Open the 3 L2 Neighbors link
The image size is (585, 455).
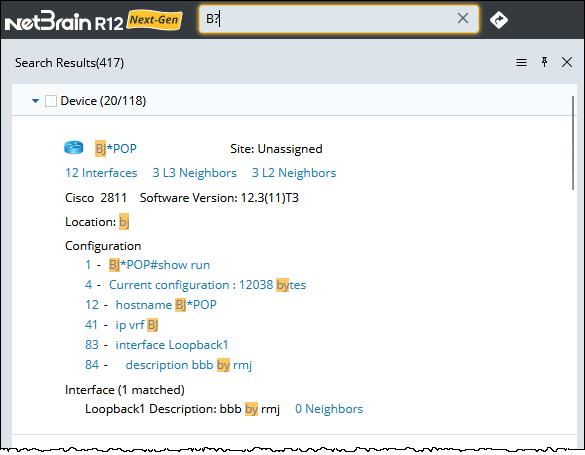294,173
